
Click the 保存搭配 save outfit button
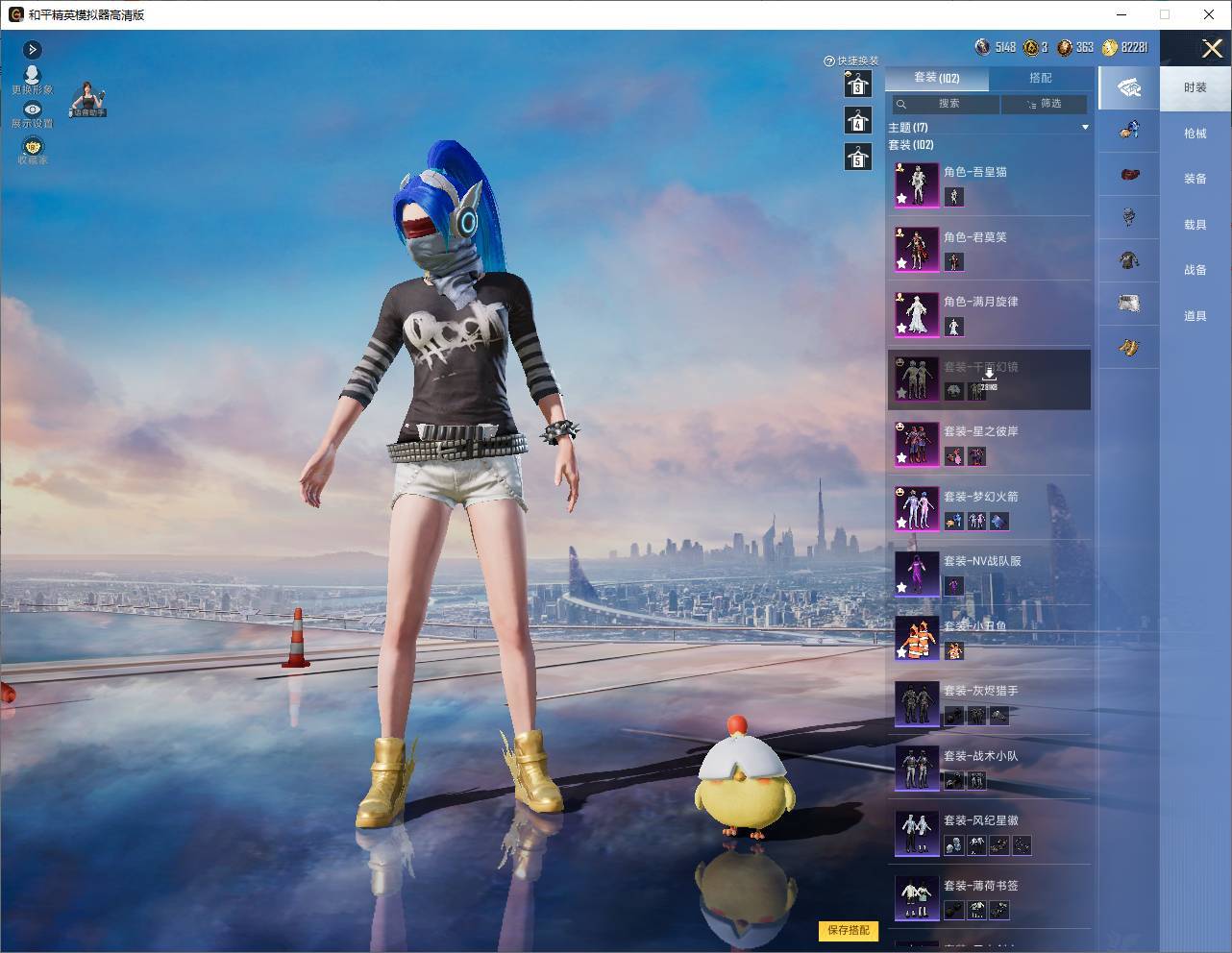click(x=849, y=930)
